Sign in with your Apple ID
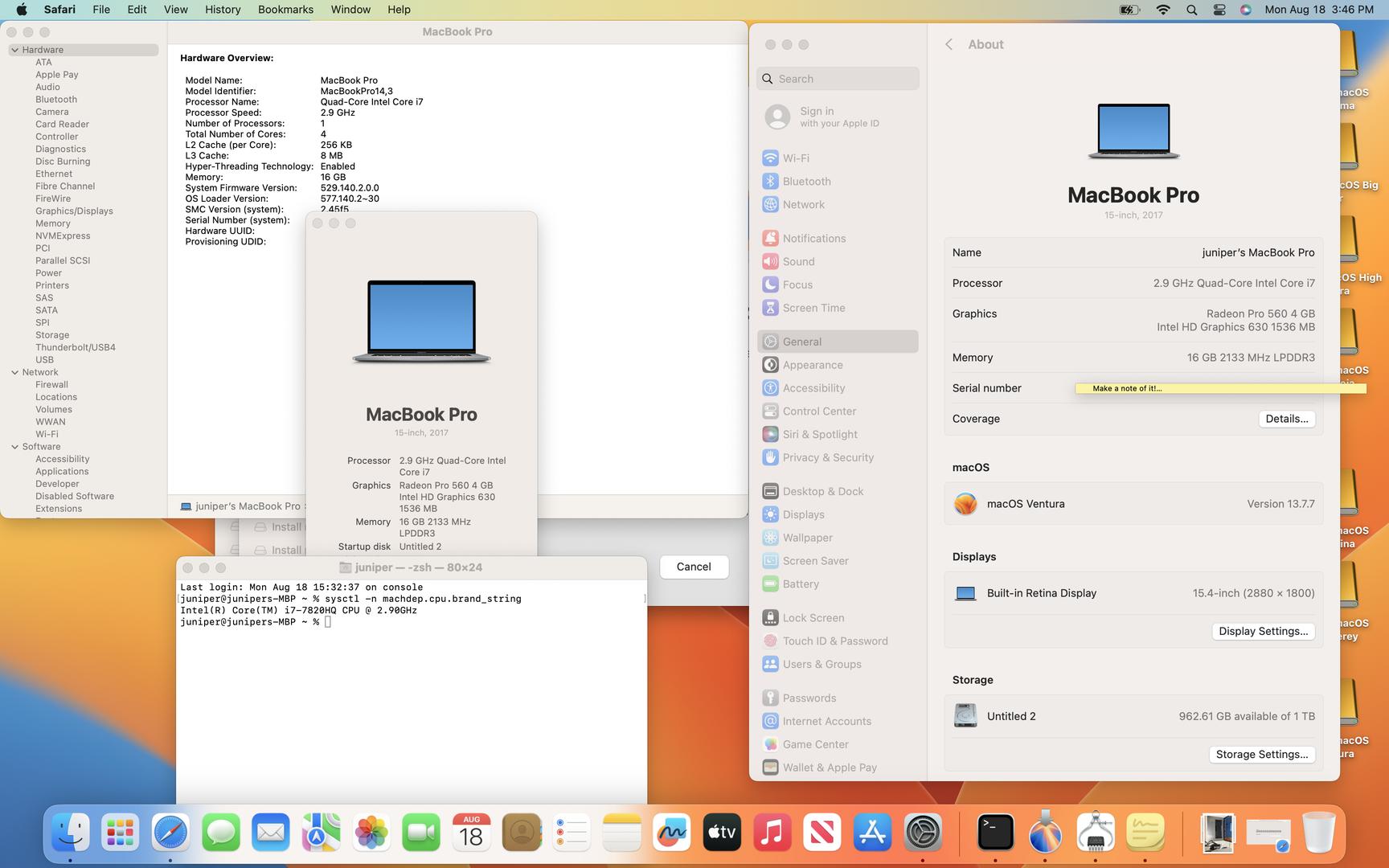This screenshot has height=868, width=1389. pos(838,117)
